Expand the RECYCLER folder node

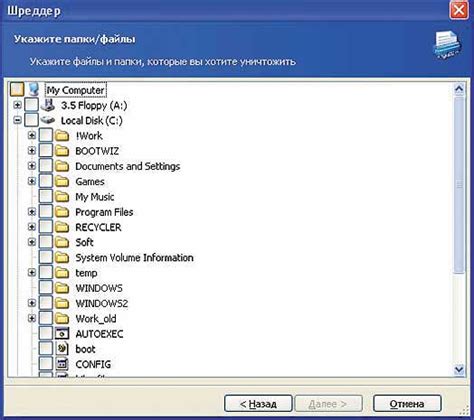[32, 227]
